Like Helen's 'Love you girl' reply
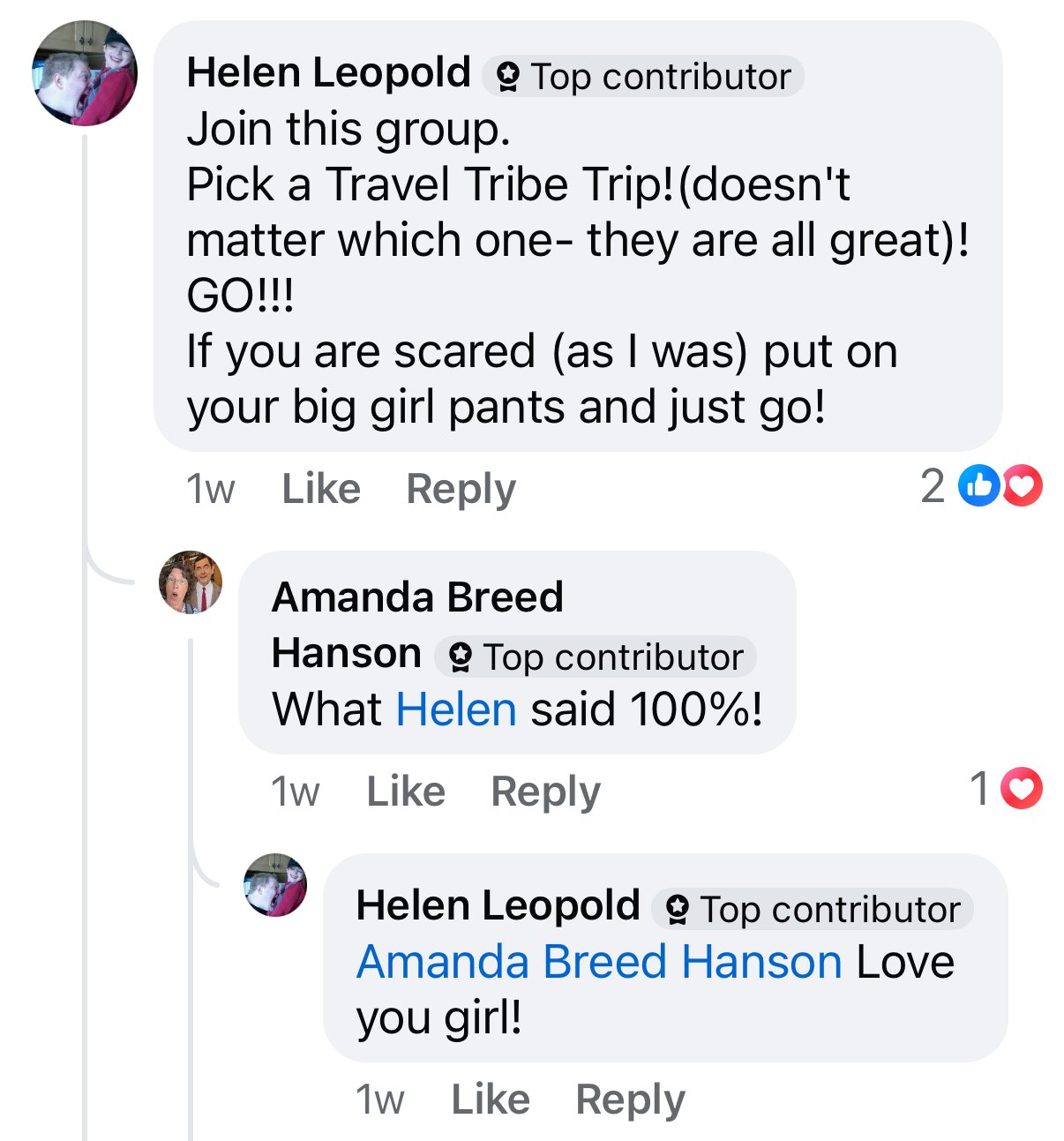 point(491,1100)
